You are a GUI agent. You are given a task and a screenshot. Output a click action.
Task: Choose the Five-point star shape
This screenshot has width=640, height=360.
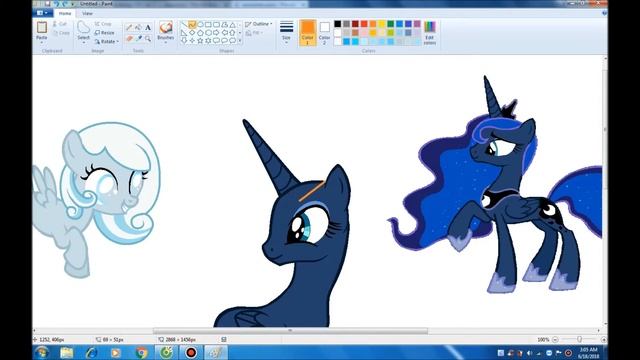point(200,40)
